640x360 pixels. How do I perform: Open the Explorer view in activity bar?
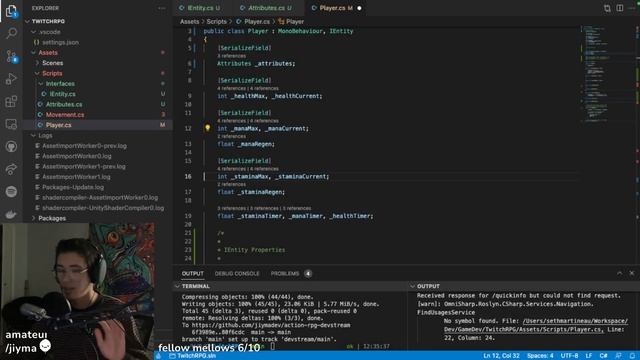(x=11, y=11)
